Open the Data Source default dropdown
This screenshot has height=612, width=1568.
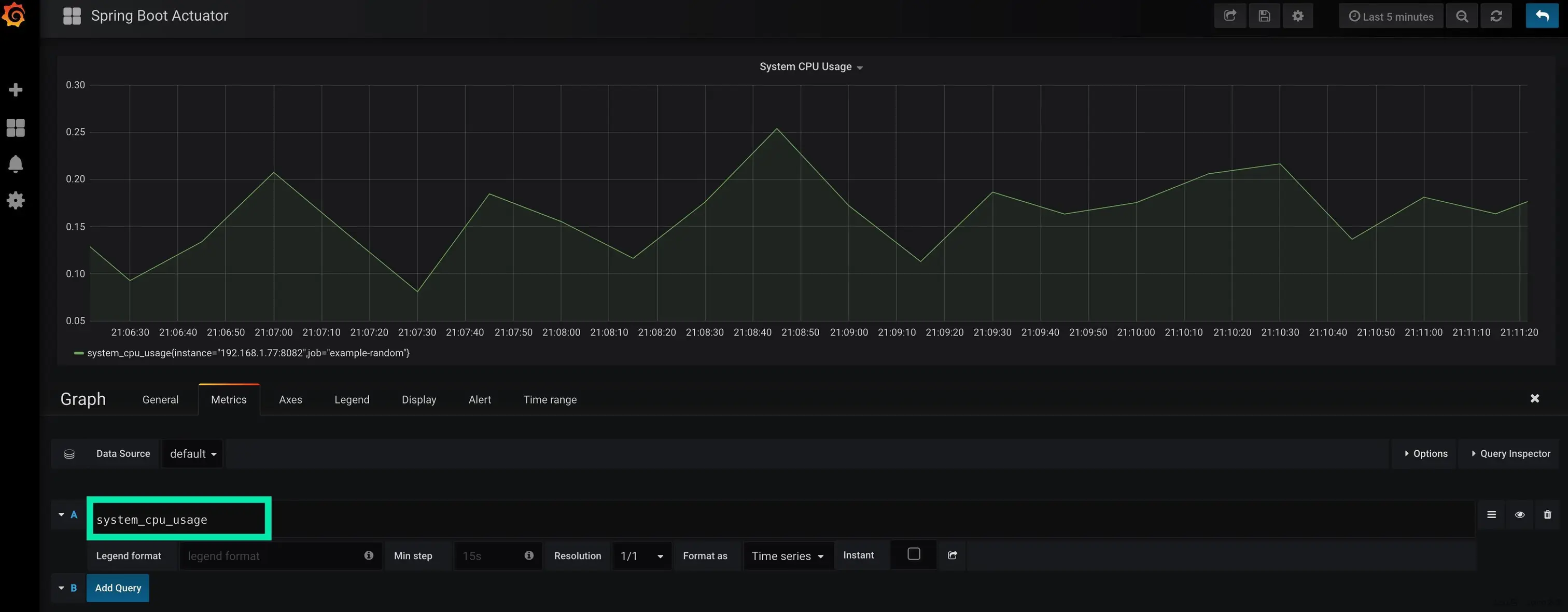pyautogui.click(x=192, y=454)
